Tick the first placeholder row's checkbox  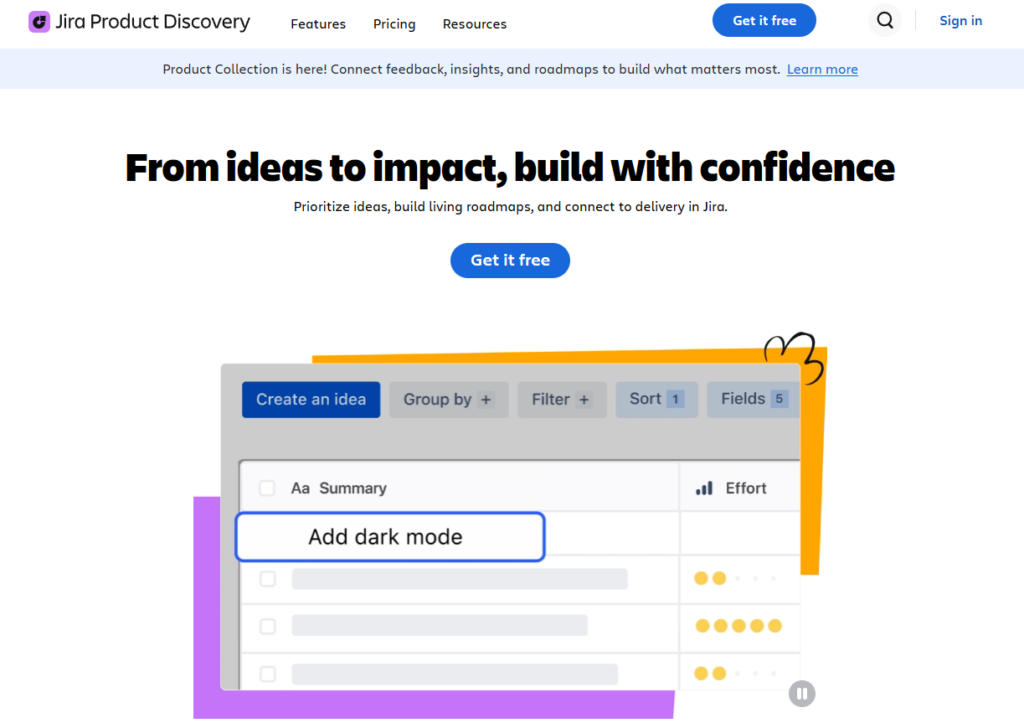pyautogui.click(x=268, y=579)
